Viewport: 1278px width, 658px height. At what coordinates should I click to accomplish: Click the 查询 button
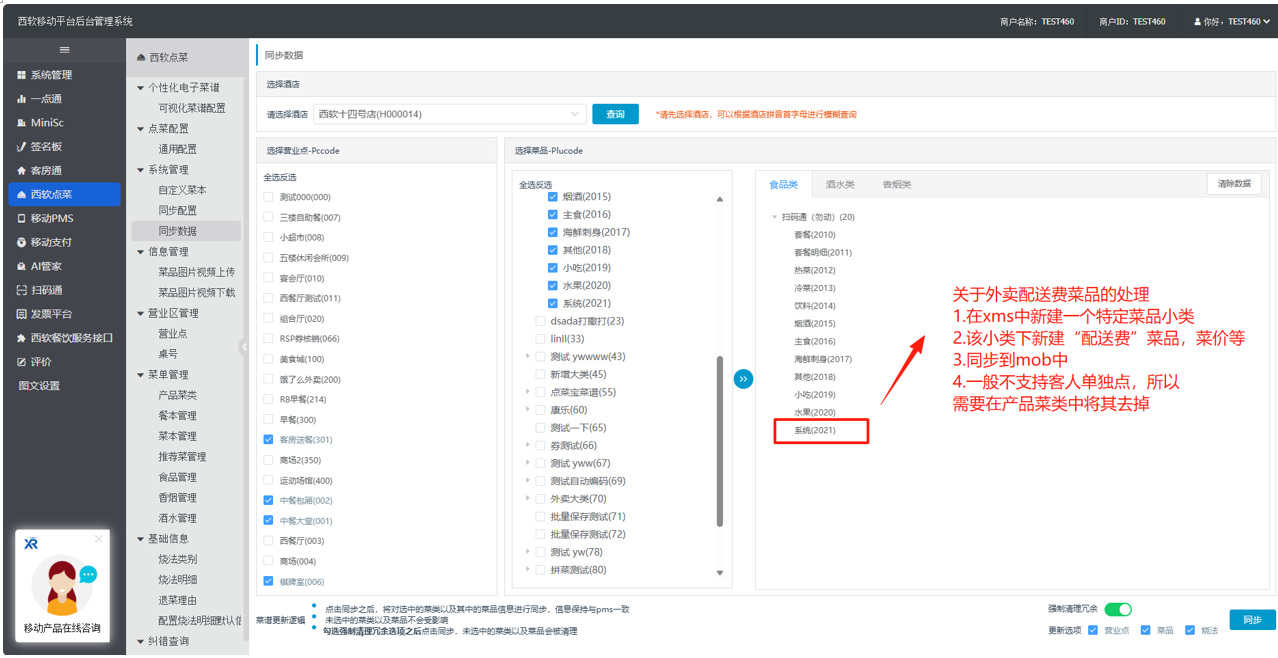point(615,114)
